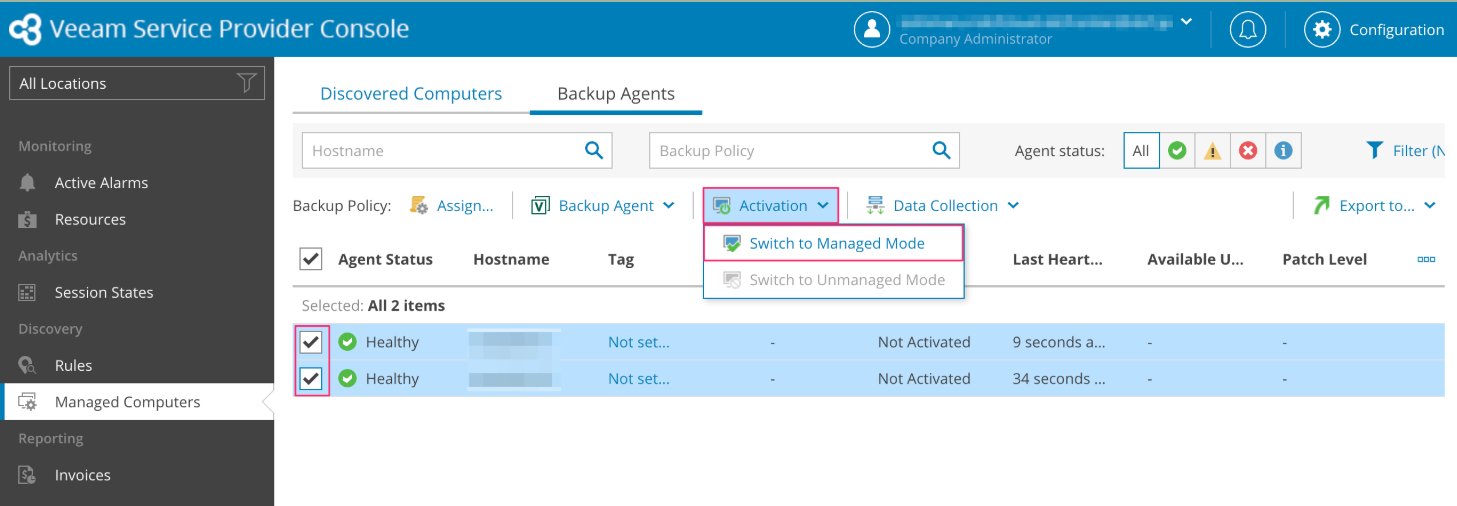Click the Resources sidebar icon

point(28,219)
